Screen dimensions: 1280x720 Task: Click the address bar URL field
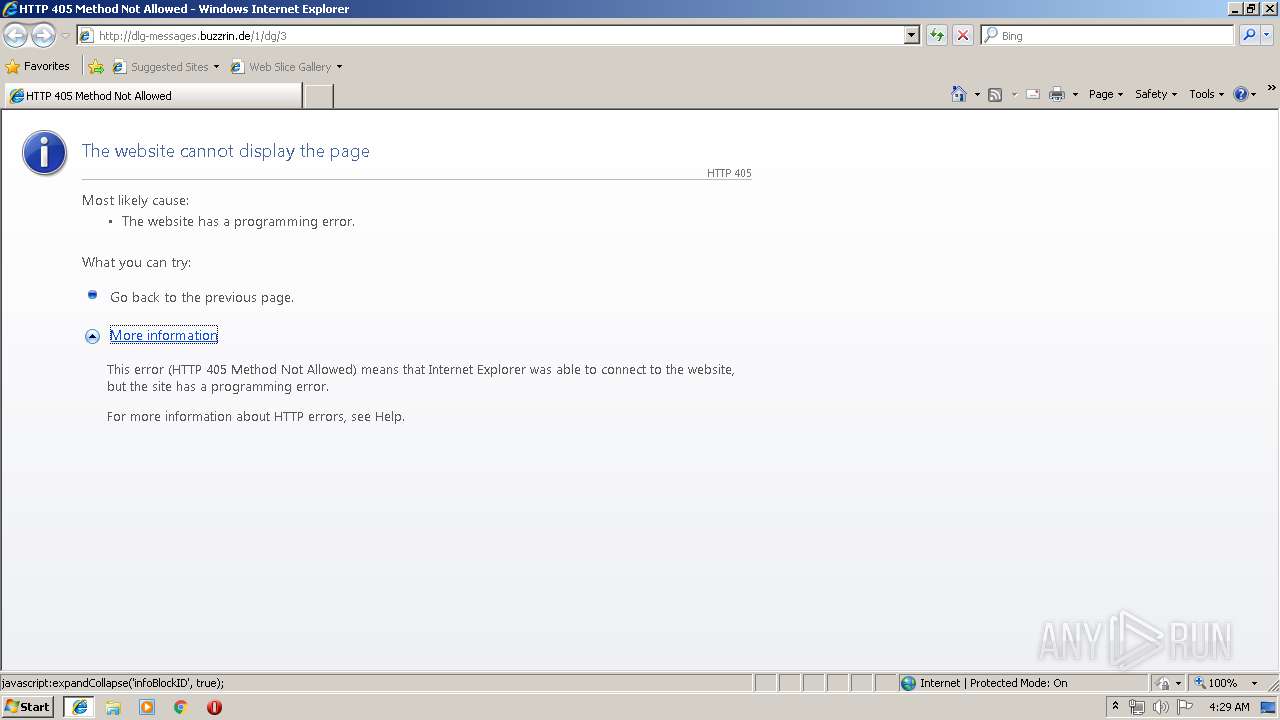(490, 36)
